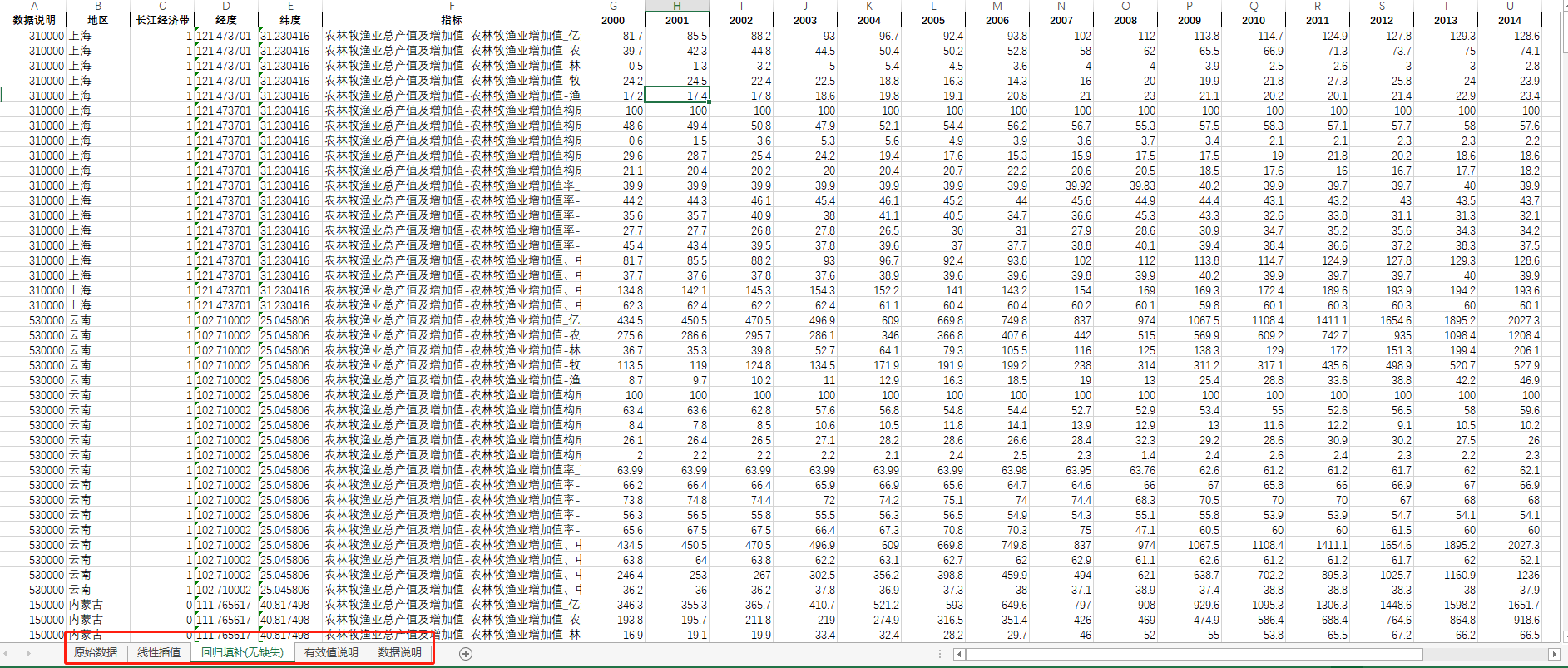Select the cell containing 246.4
This screenshot has height=668, width=1568.
pos(613,575)
